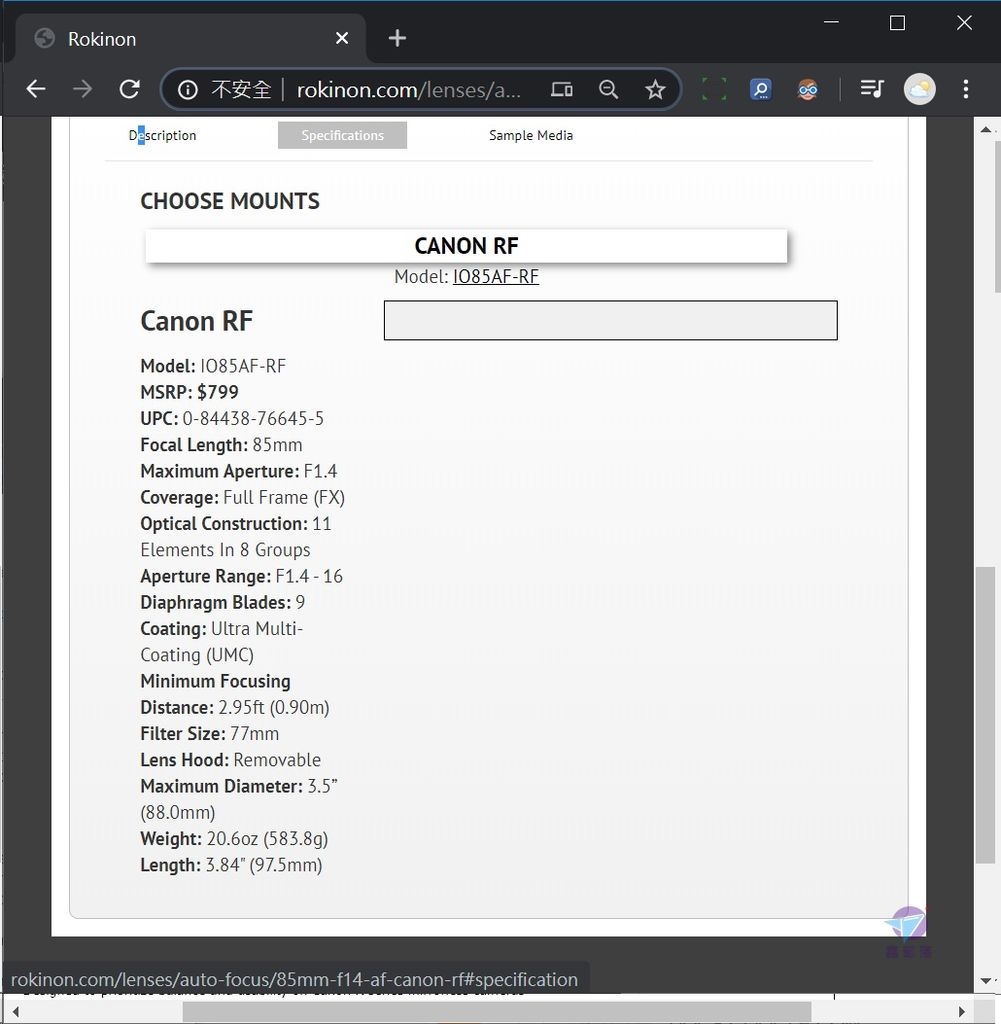Click the device/cast icon in address bar
The width and height of the screenshot is (1001, 1024).
(x=562, y=89)
